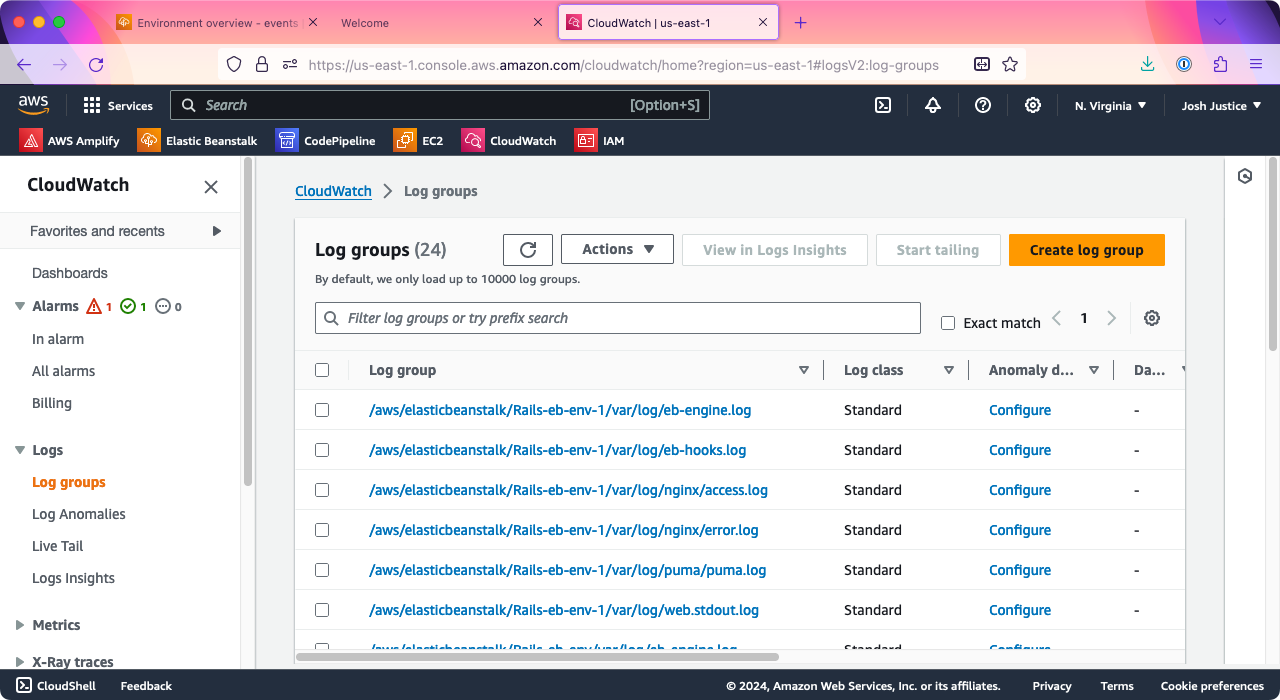
Task: Open browser extensions puzzle icon
Action: click(x=1220, y=64)
